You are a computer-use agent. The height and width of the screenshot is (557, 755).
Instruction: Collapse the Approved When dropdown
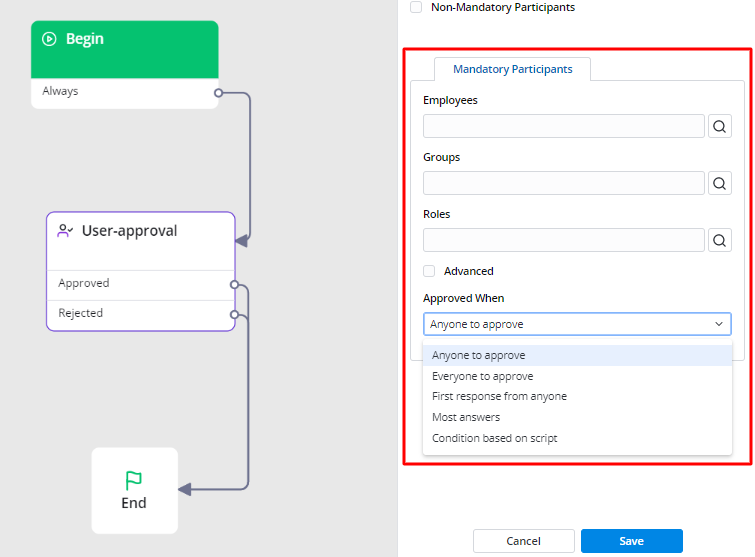pyautogui.click(x=718, y=324)
